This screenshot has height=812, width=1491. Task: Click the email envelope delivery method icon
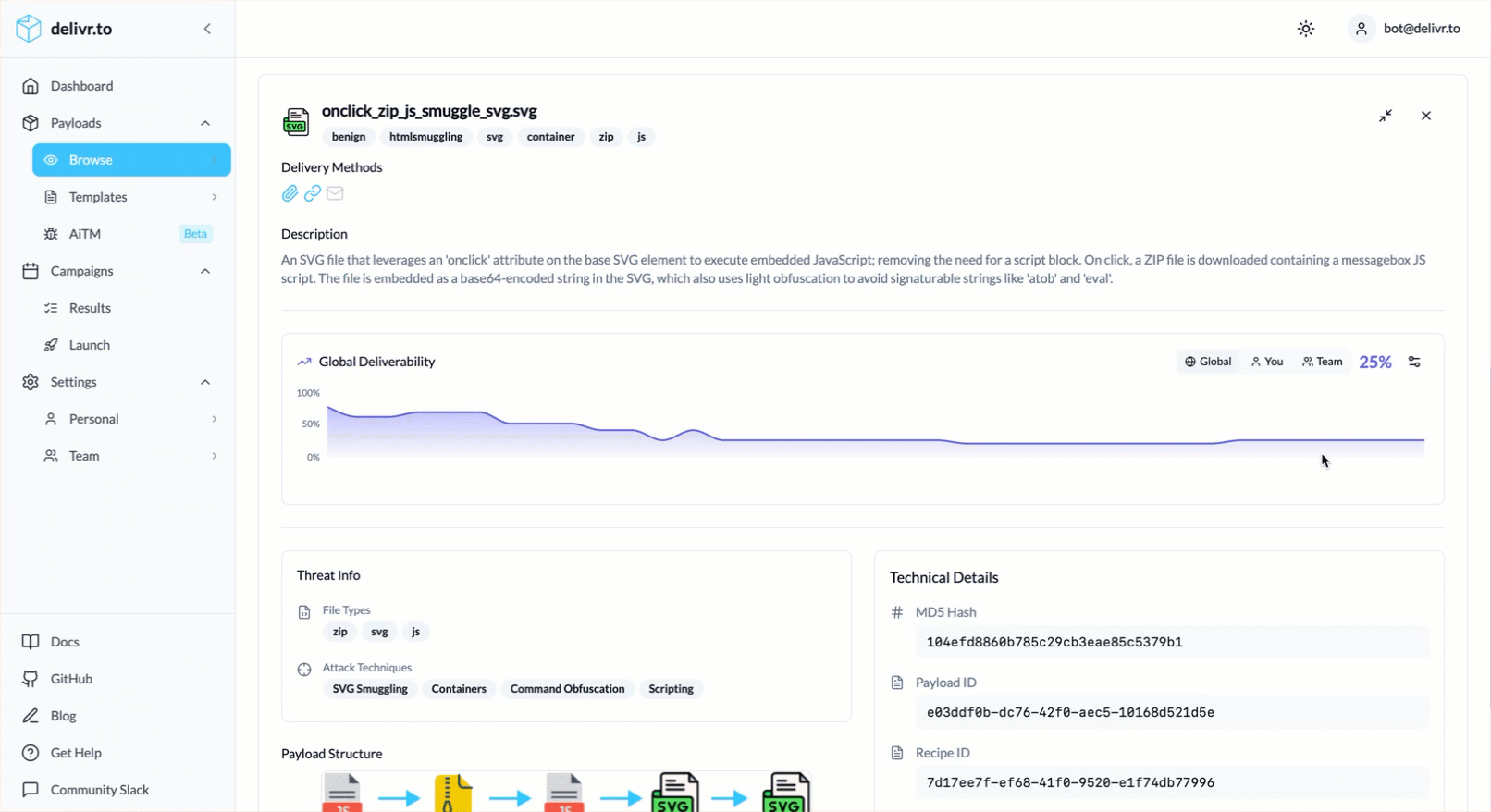(335, 193)
